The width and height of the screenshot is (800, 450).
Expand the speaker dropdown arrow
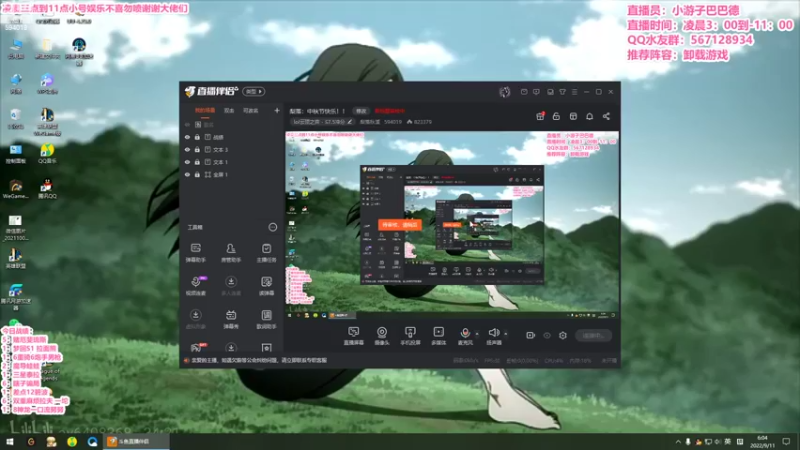[506, 334]
